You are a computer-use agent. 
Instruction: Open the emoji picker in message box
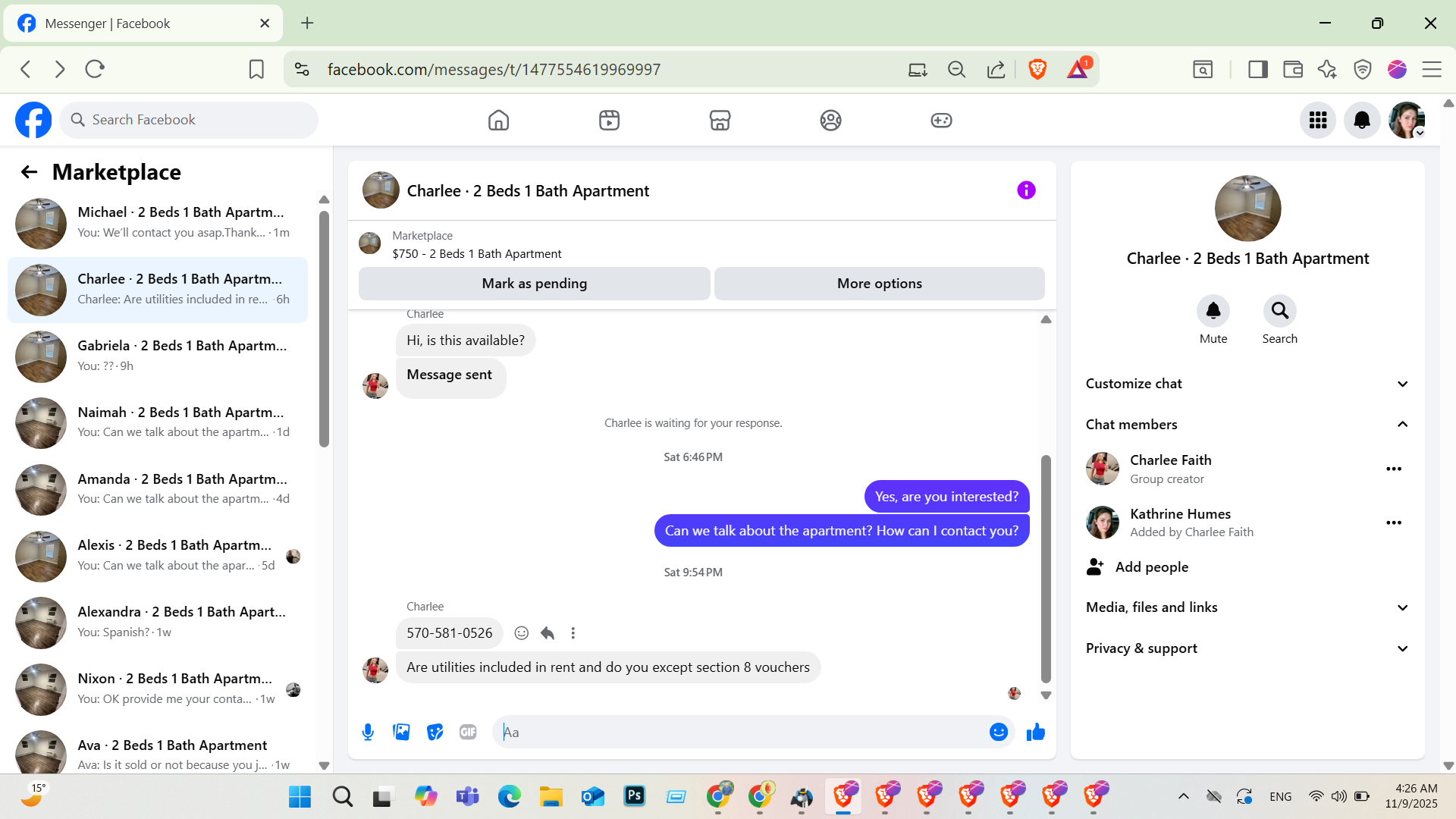[x=998, y=732]
